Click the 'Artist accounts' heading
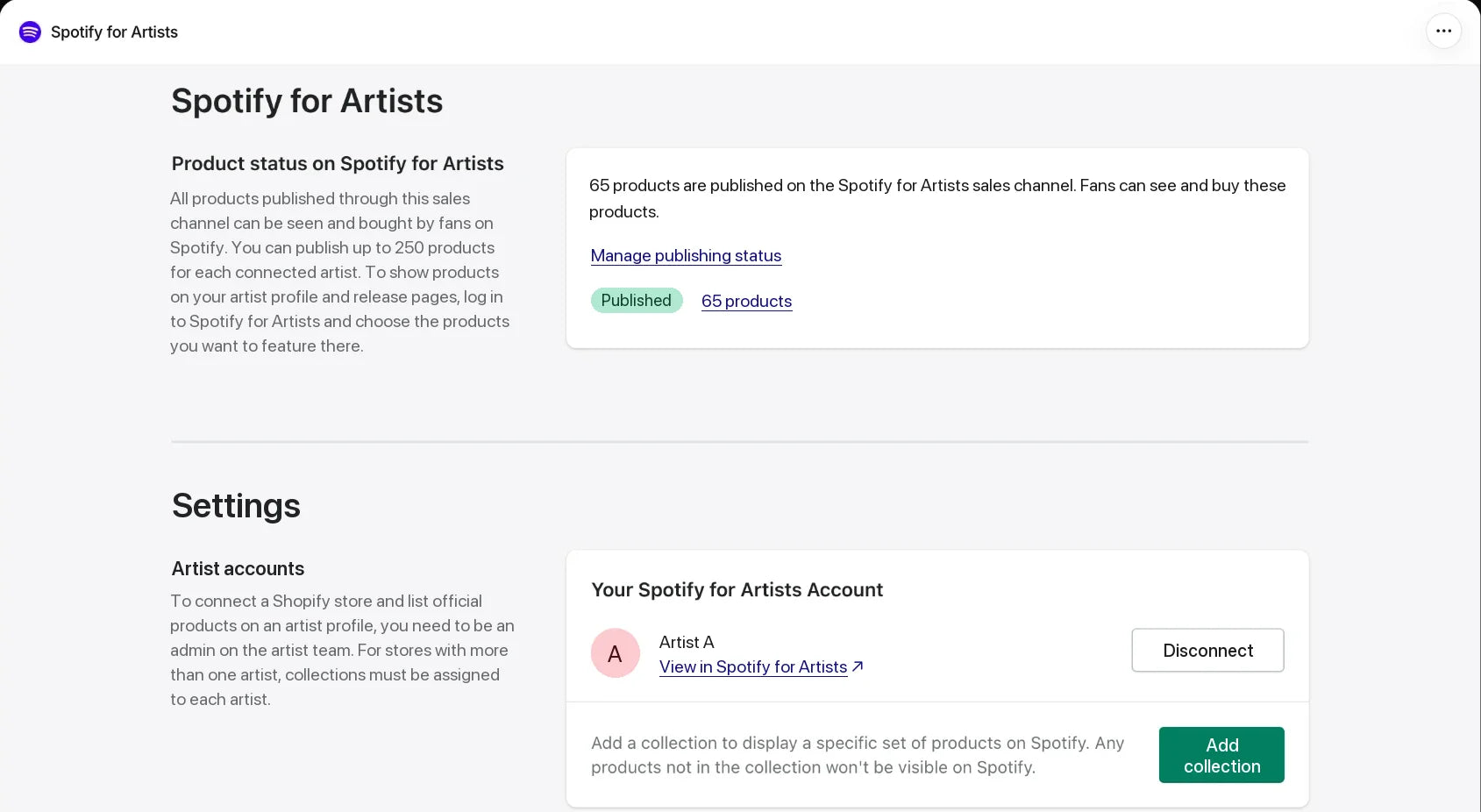Screen dimensions: 1481x812 tap(238, 569)
